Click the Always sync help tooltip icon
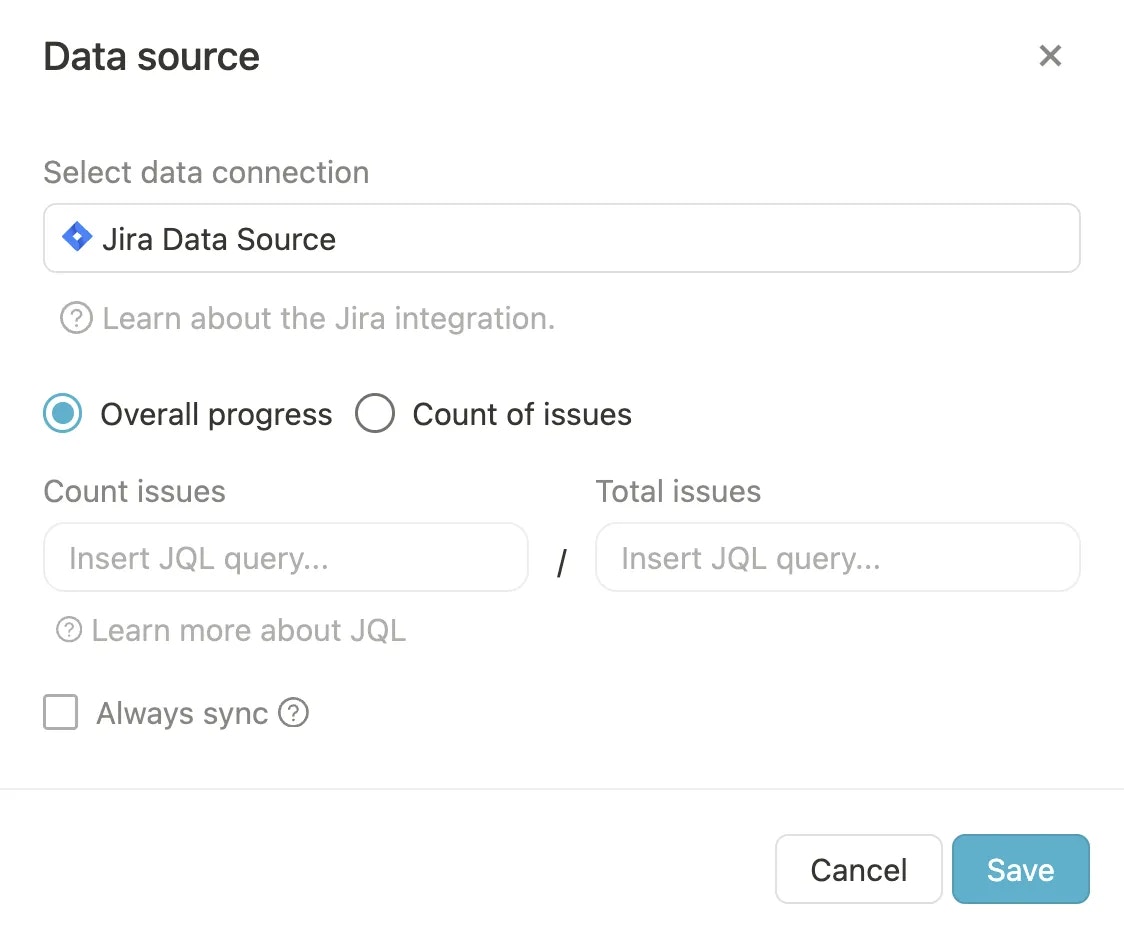The image size is (1124, 944). [x=293, y=713]
